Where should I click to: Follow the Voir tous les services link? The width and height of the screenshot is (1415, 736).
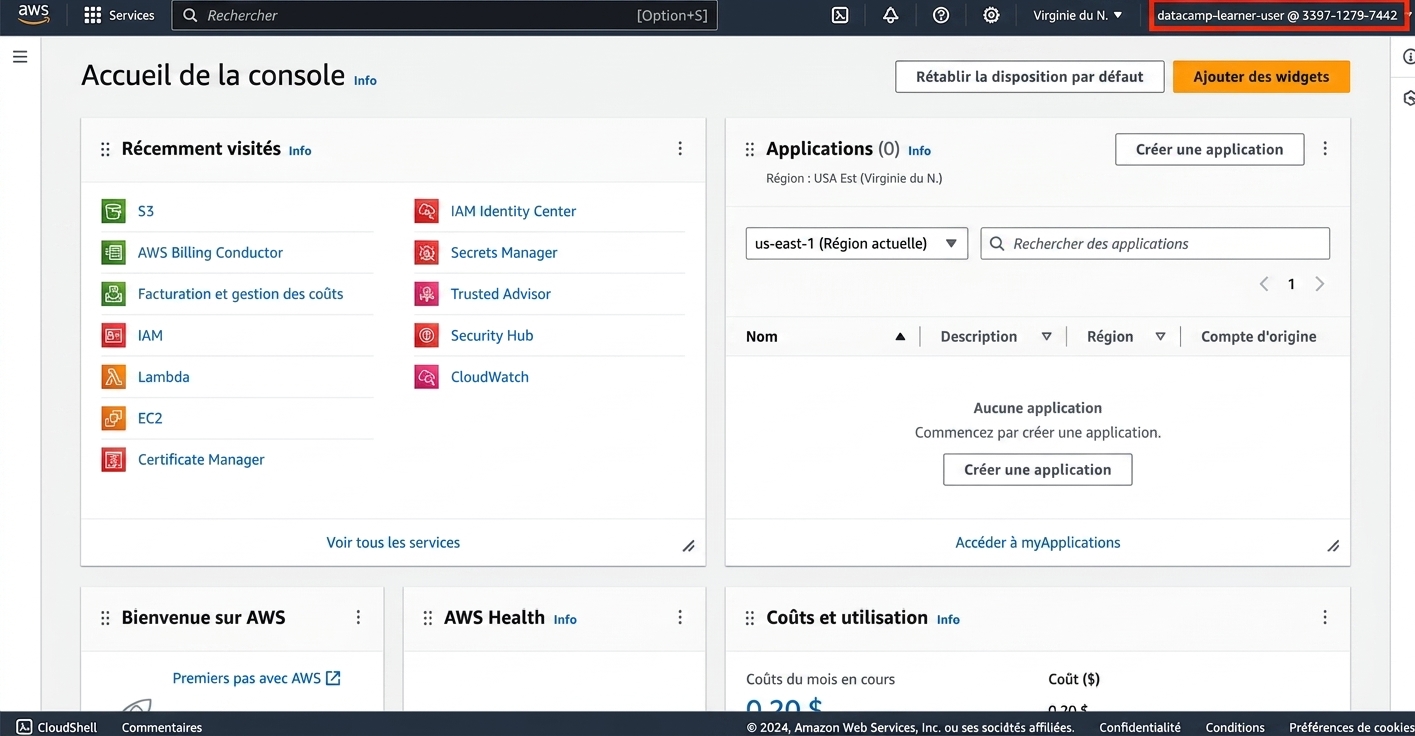pos(393,543)
